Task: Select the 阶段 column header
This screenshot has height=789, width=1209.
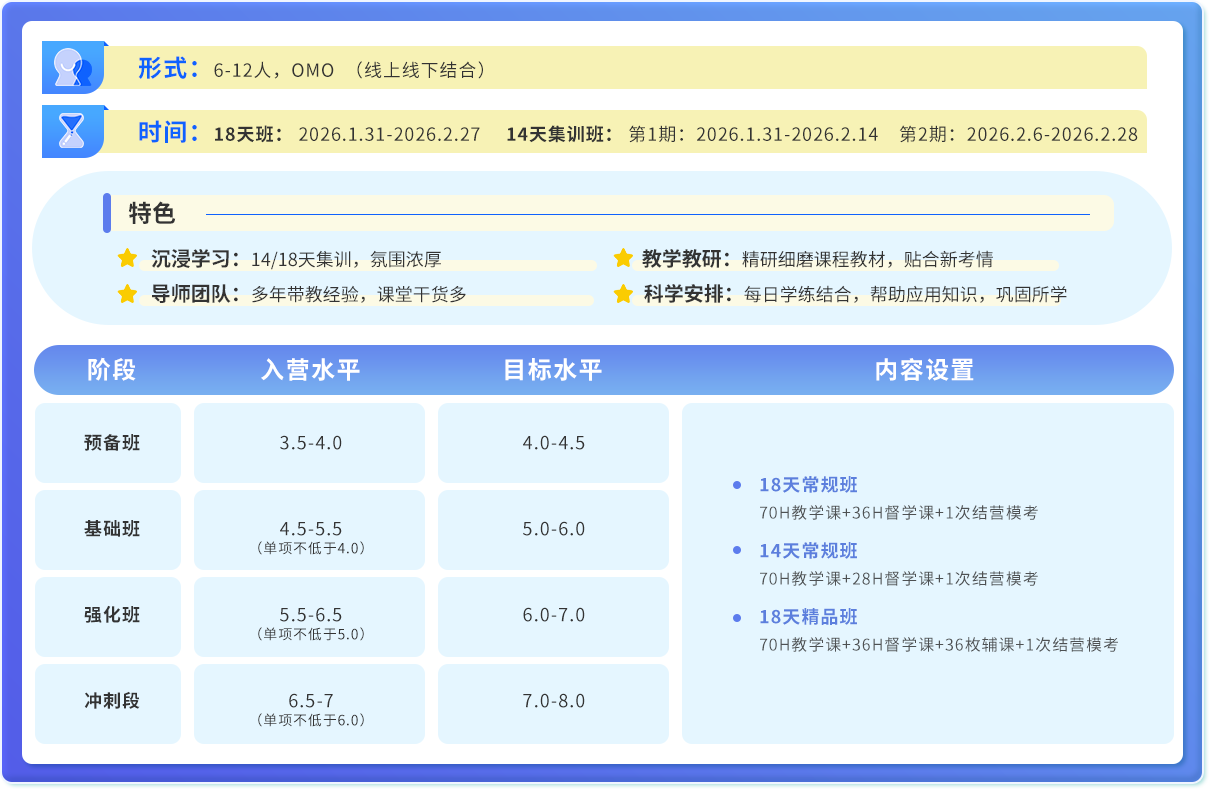Action: 111,370
